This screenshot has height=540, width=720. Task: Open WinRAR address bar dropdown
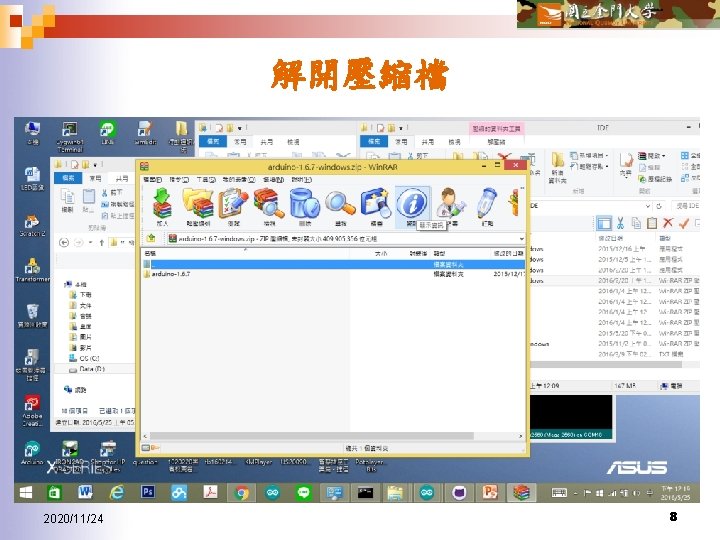click(x=521, y=239)
